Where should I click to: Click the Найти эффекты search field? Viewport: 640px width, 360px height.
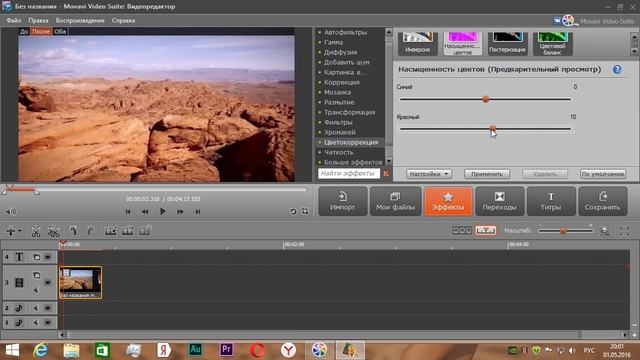click(348, 173)
